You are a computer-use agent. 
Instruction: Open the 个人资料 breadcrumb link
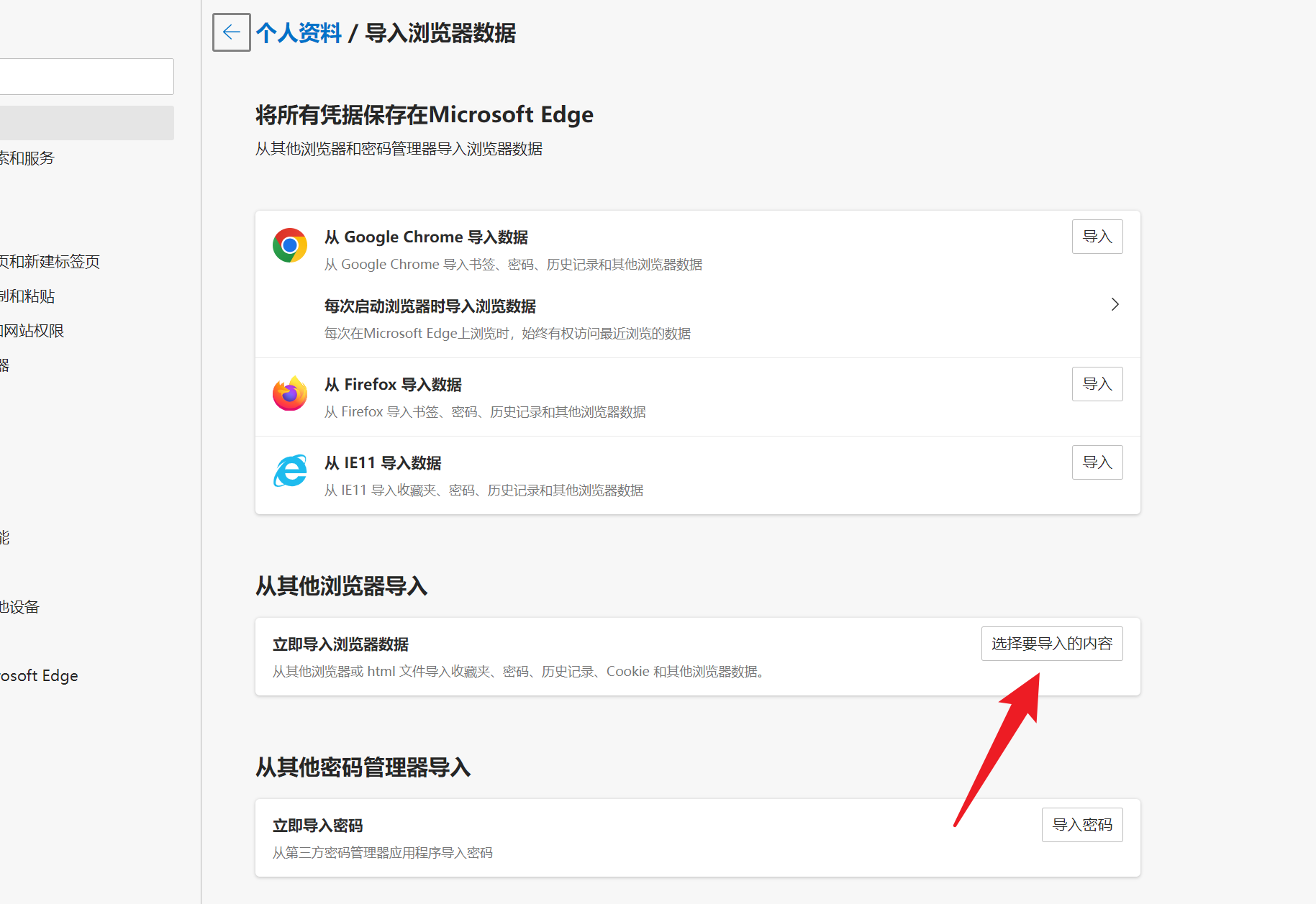pos(299,33)
